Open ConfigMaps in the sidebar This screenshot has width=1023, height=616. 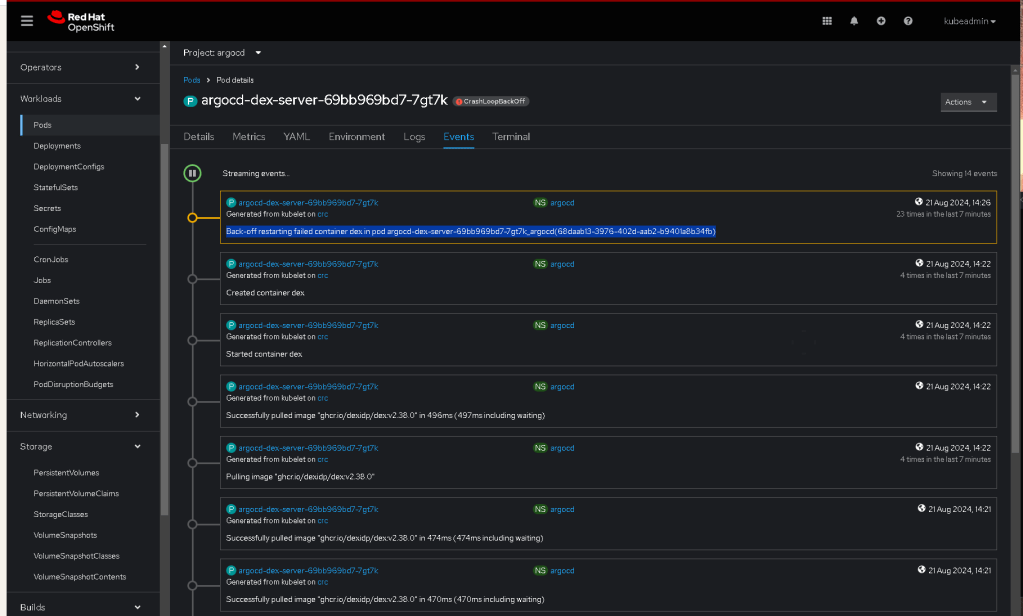[x=55, y=229]
